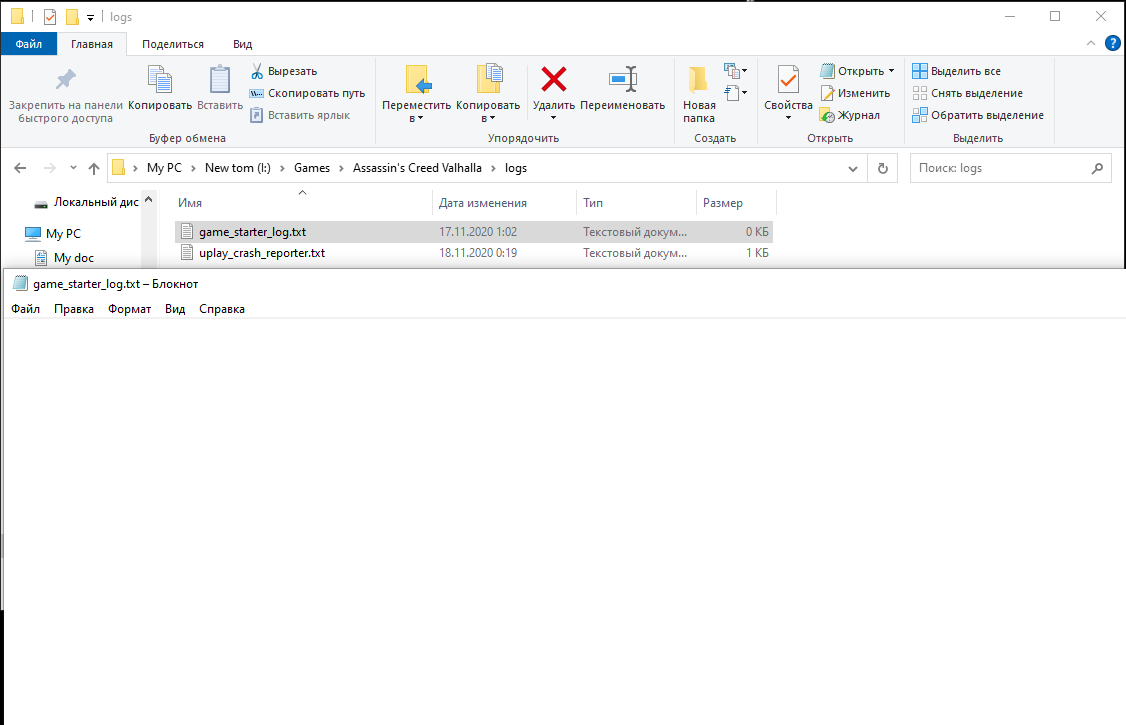Select My doc in navigation pane

coord(65,258)
